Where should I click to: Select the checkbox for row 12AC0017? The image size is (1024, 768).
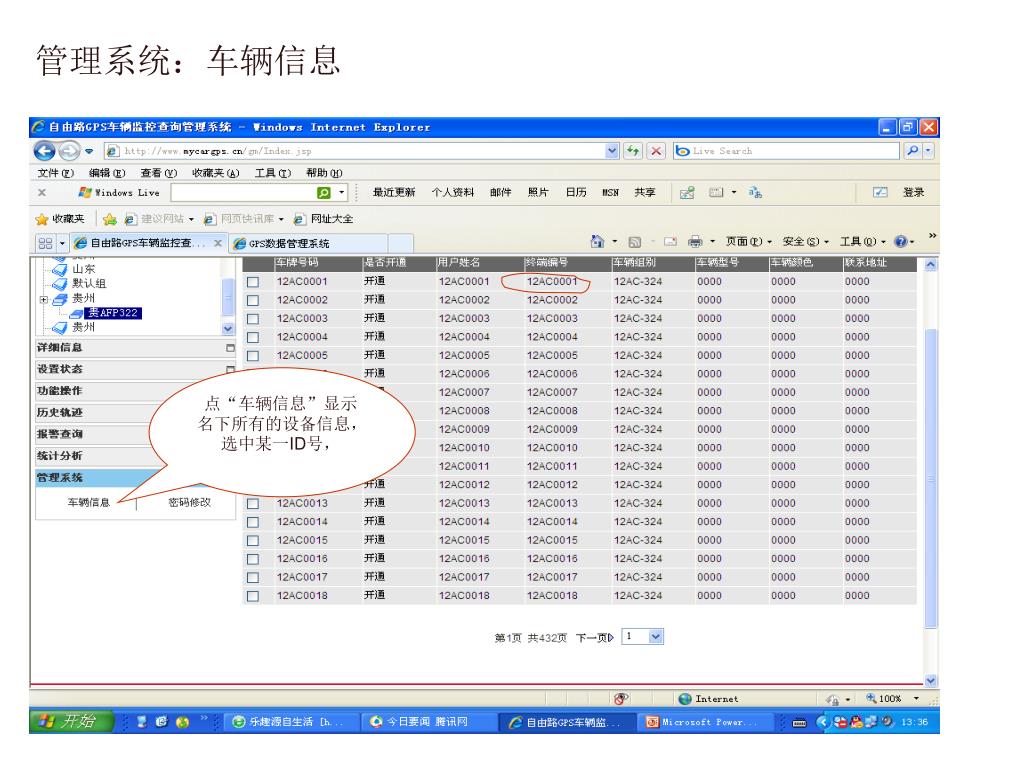tap(253, 578)
